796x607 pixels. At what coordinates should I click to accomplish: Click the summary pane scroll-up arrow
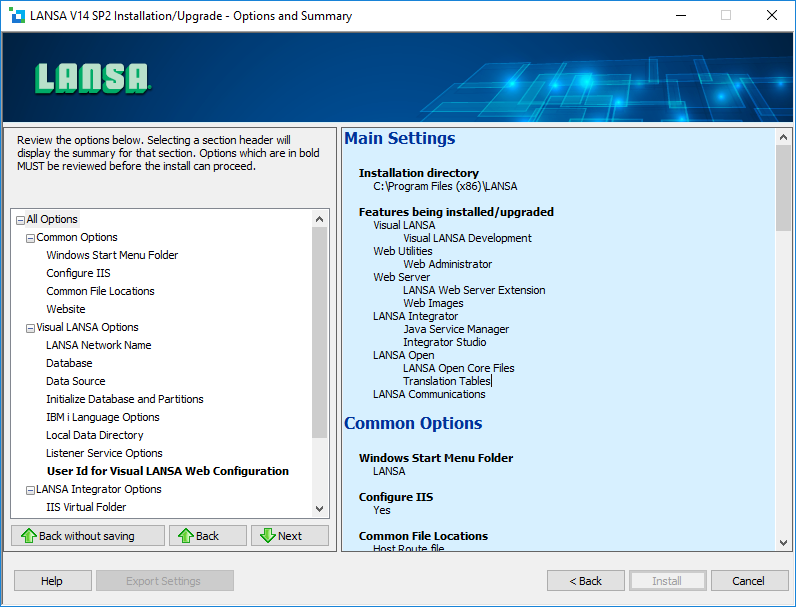click(783, 137)
